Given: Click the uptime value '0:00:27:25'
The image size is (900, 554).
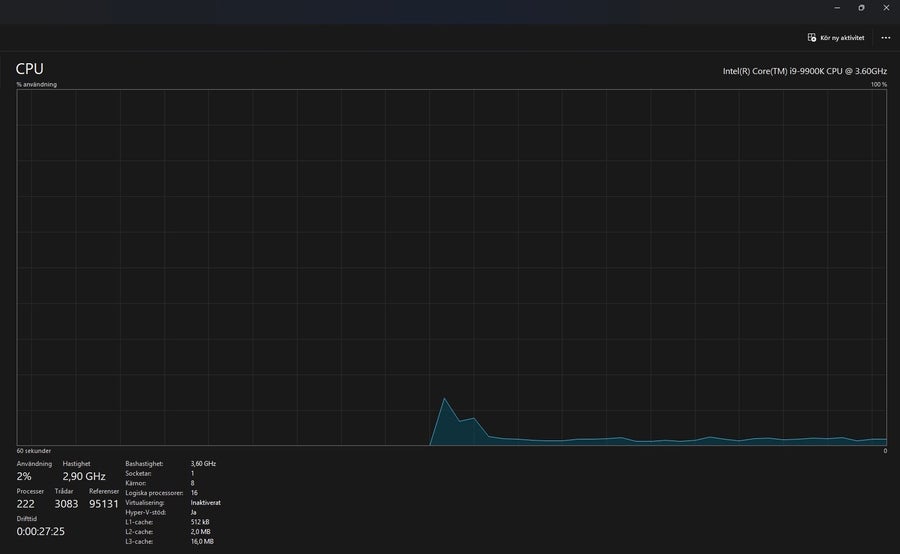Looking at the screenshot, I should click(x=41, y=532).
